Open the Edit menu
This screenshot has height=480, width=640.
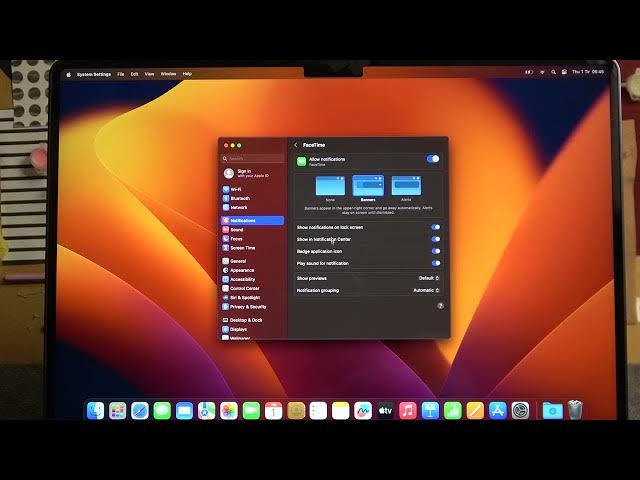tap(134, 74)
